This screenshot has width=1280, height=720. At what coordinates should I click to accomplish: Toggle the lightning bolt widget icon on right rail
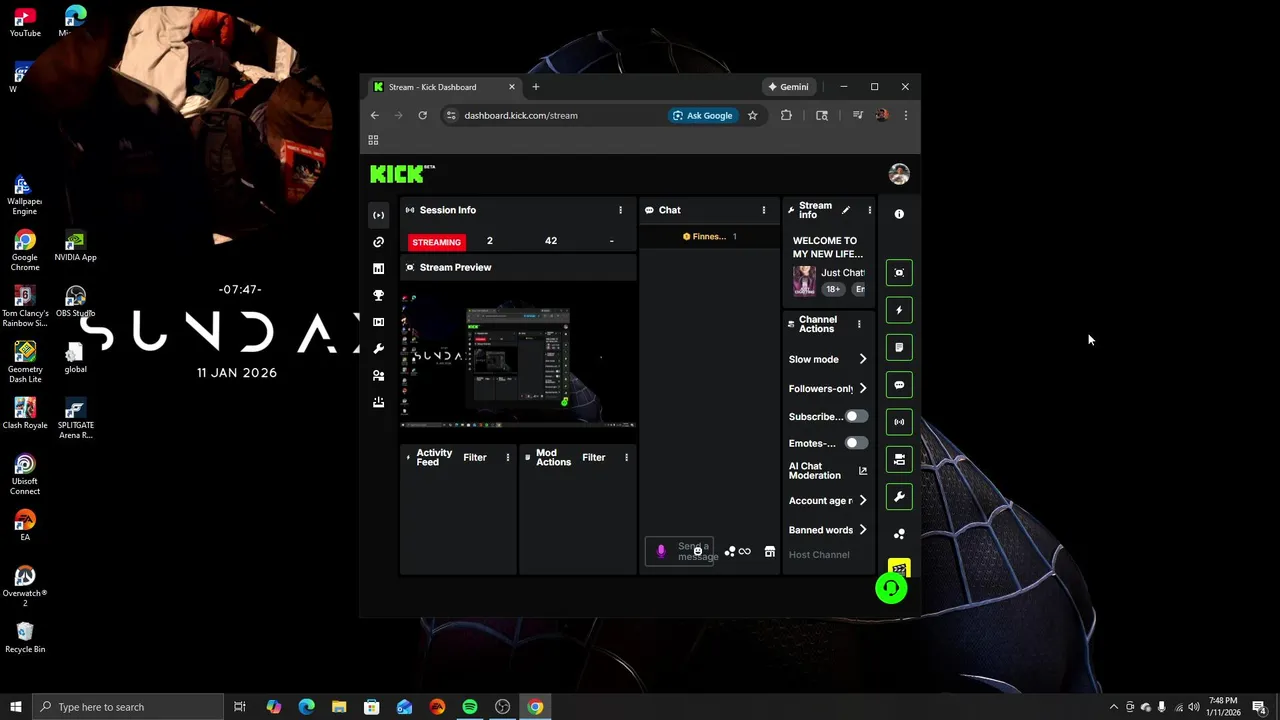pos(899,310)
